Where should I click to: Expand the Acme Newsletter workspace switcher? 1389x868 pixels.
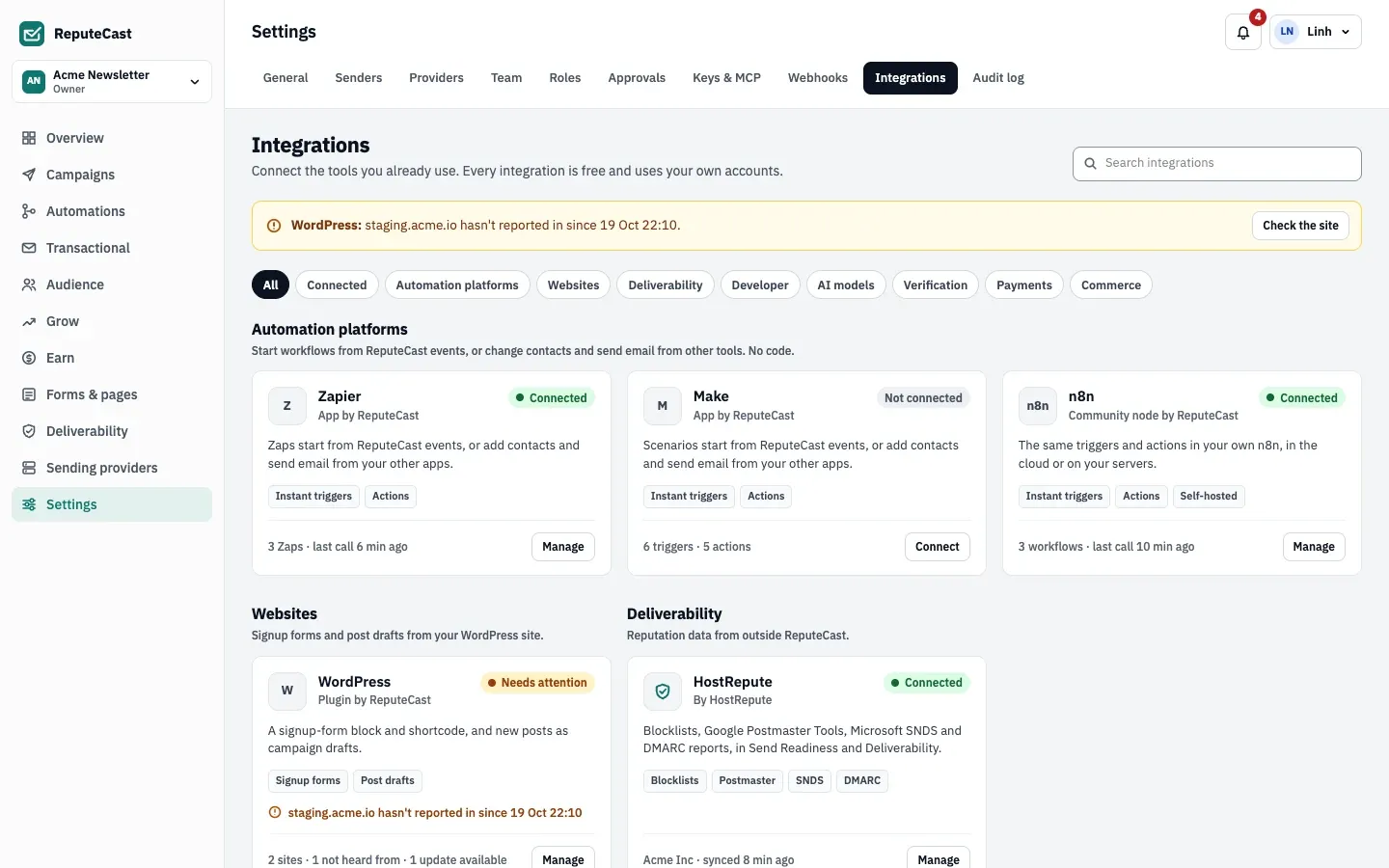pyautogui.click(x=112, y=82)
